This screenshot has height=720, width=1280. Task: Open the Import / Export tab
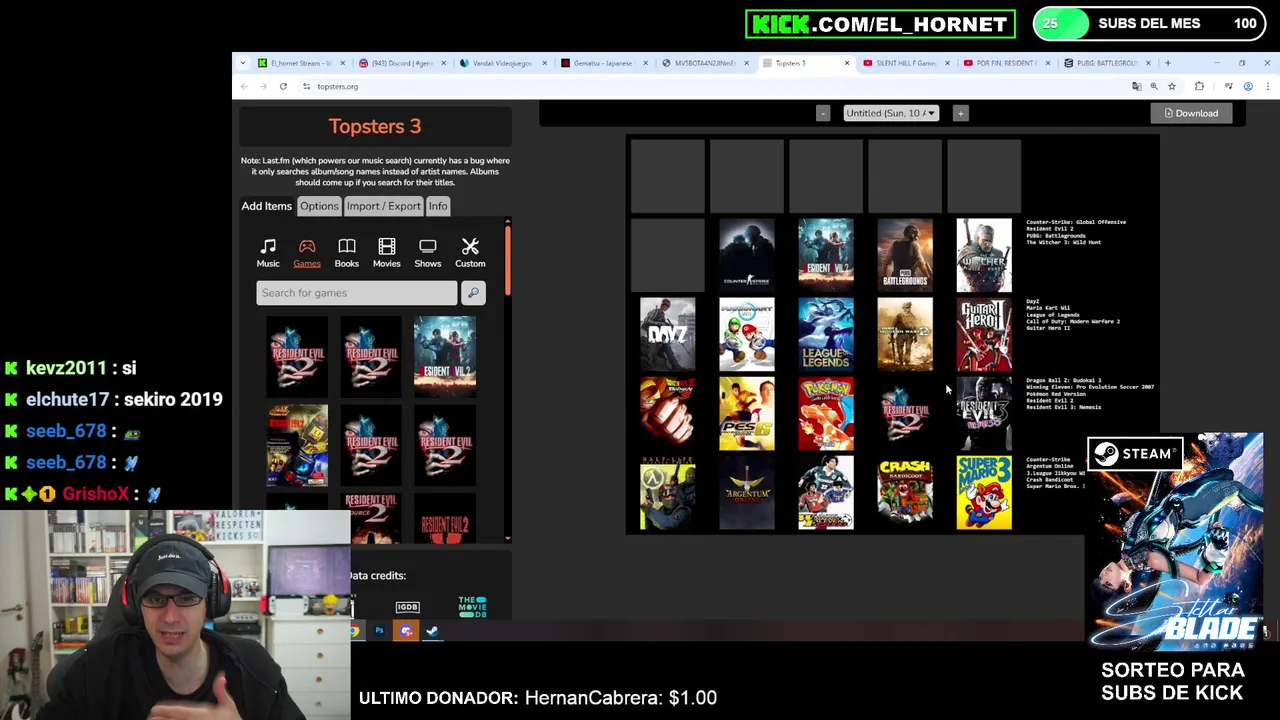point(384,206)
